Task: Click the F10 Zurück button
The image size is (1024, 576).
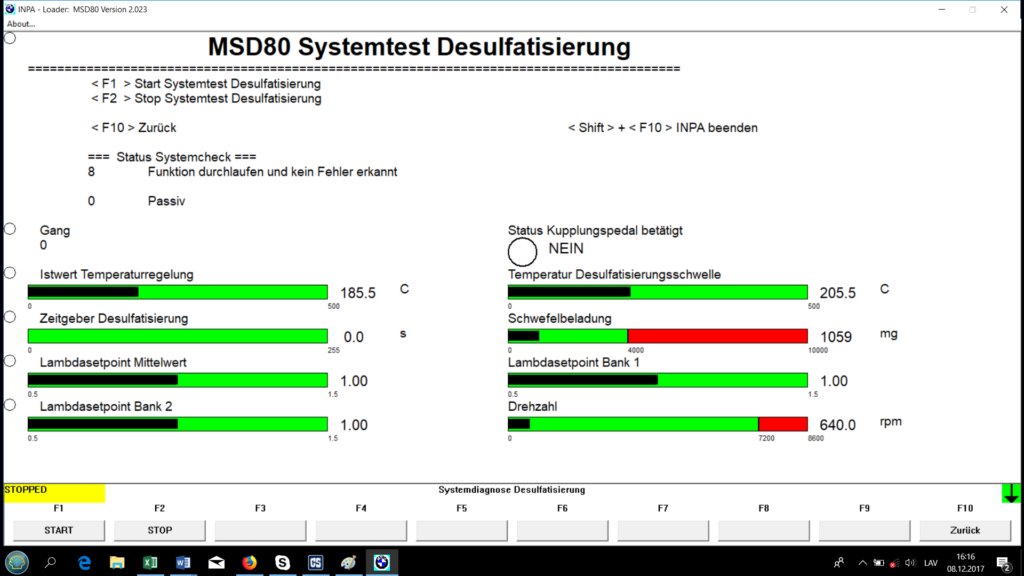Action: (x=964, y=530)
